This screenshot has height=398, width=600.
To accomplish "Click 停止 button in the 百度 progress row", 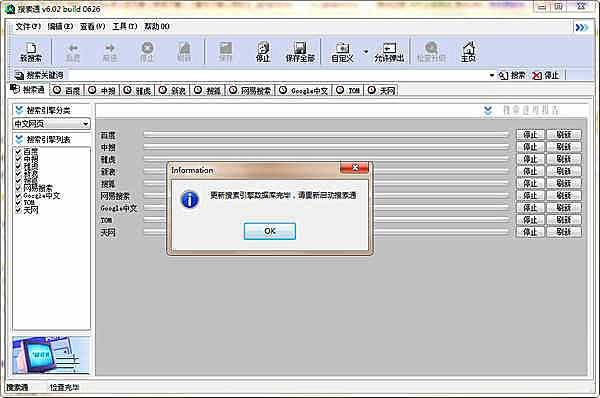I will click(x=530, y=135).
